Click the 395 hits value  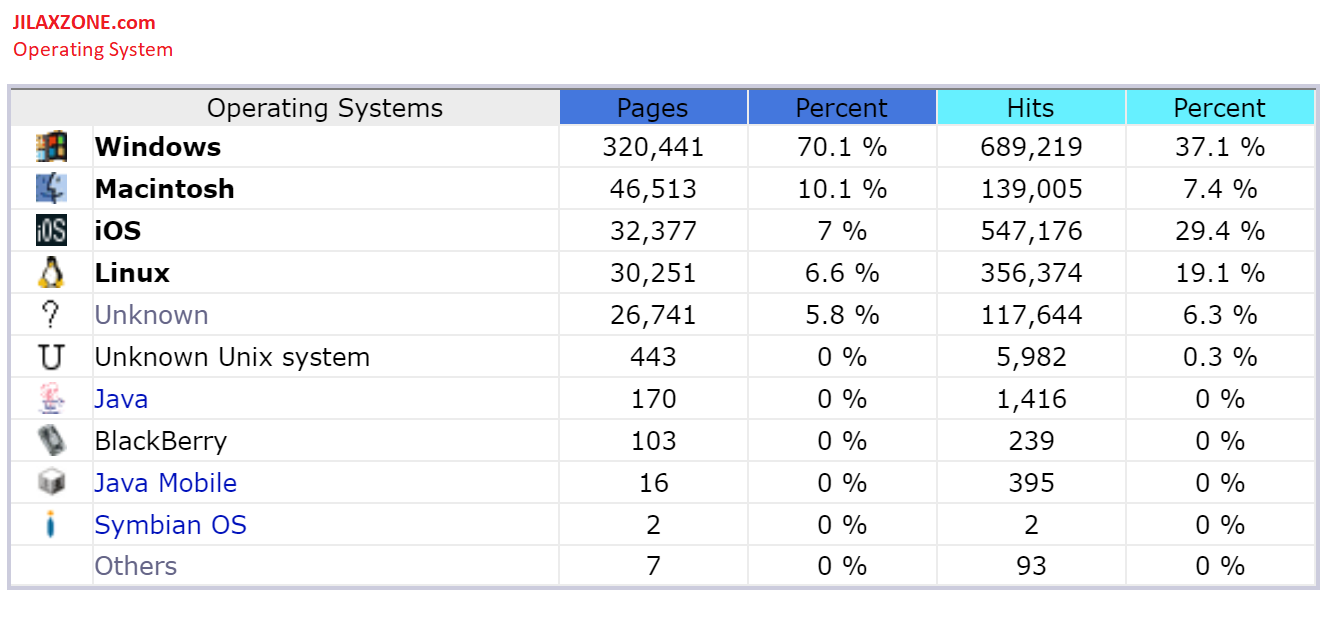[x=1031, y=483]
